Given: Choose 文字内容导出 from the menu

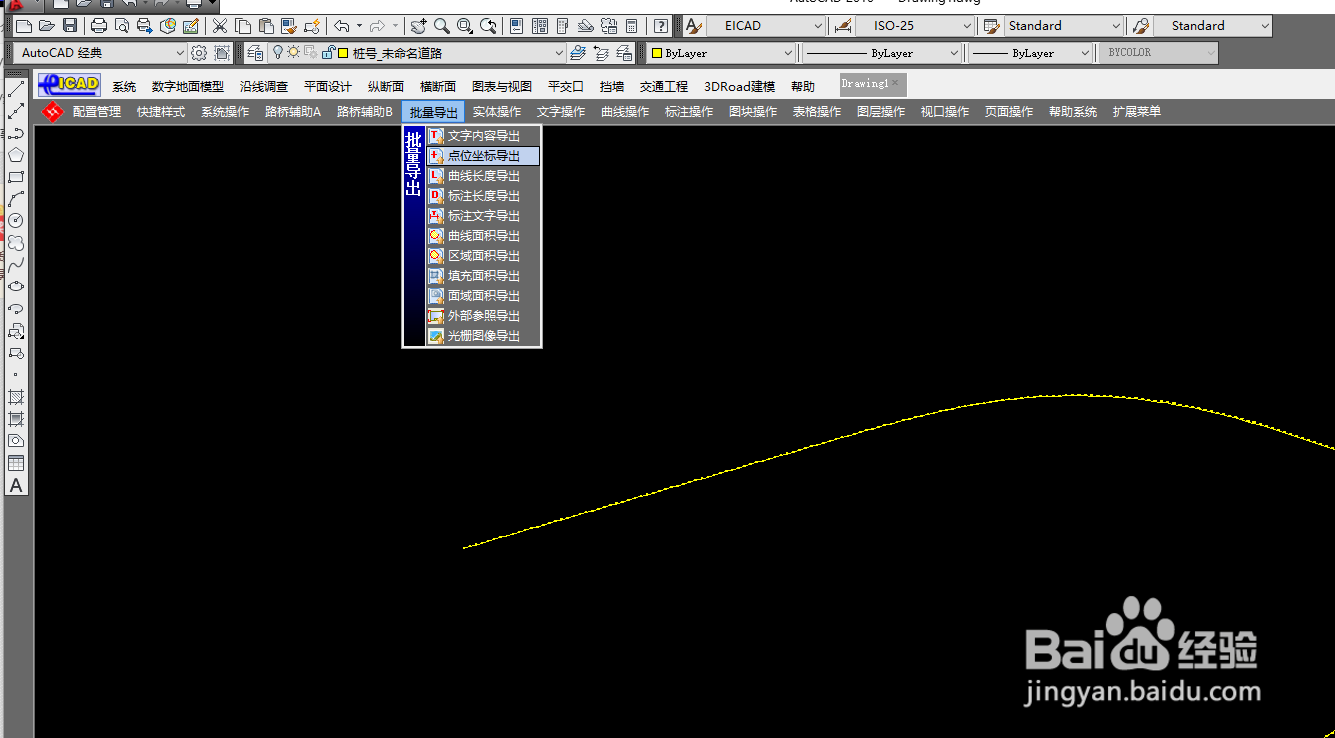Looking at the screenshot, I should [x=483, y=136].
